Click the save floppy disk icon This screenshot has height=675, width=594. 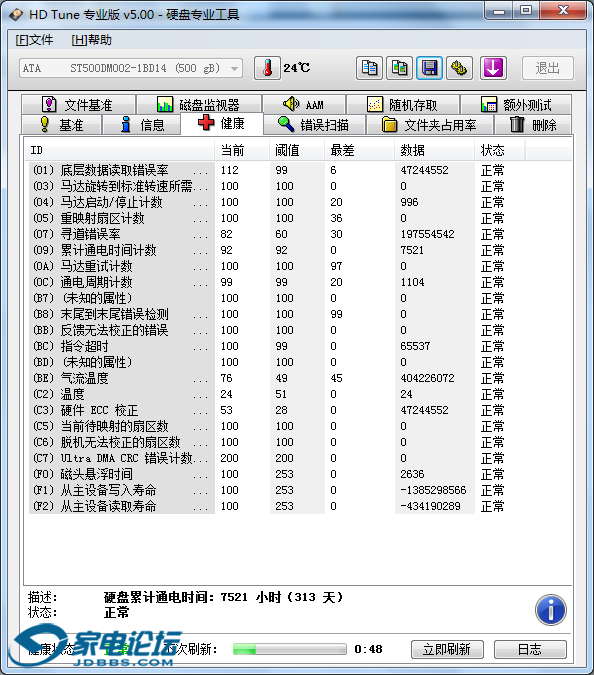[x=429, y=68]
